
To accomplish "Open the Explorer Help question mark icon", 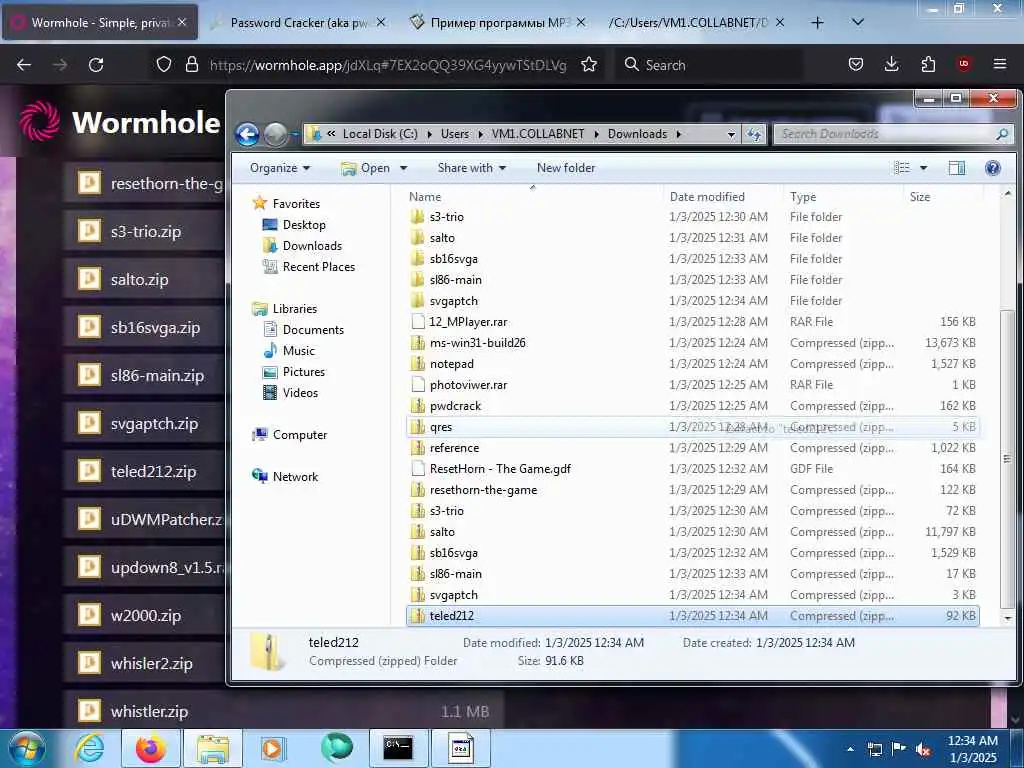I will pos(993,168).
